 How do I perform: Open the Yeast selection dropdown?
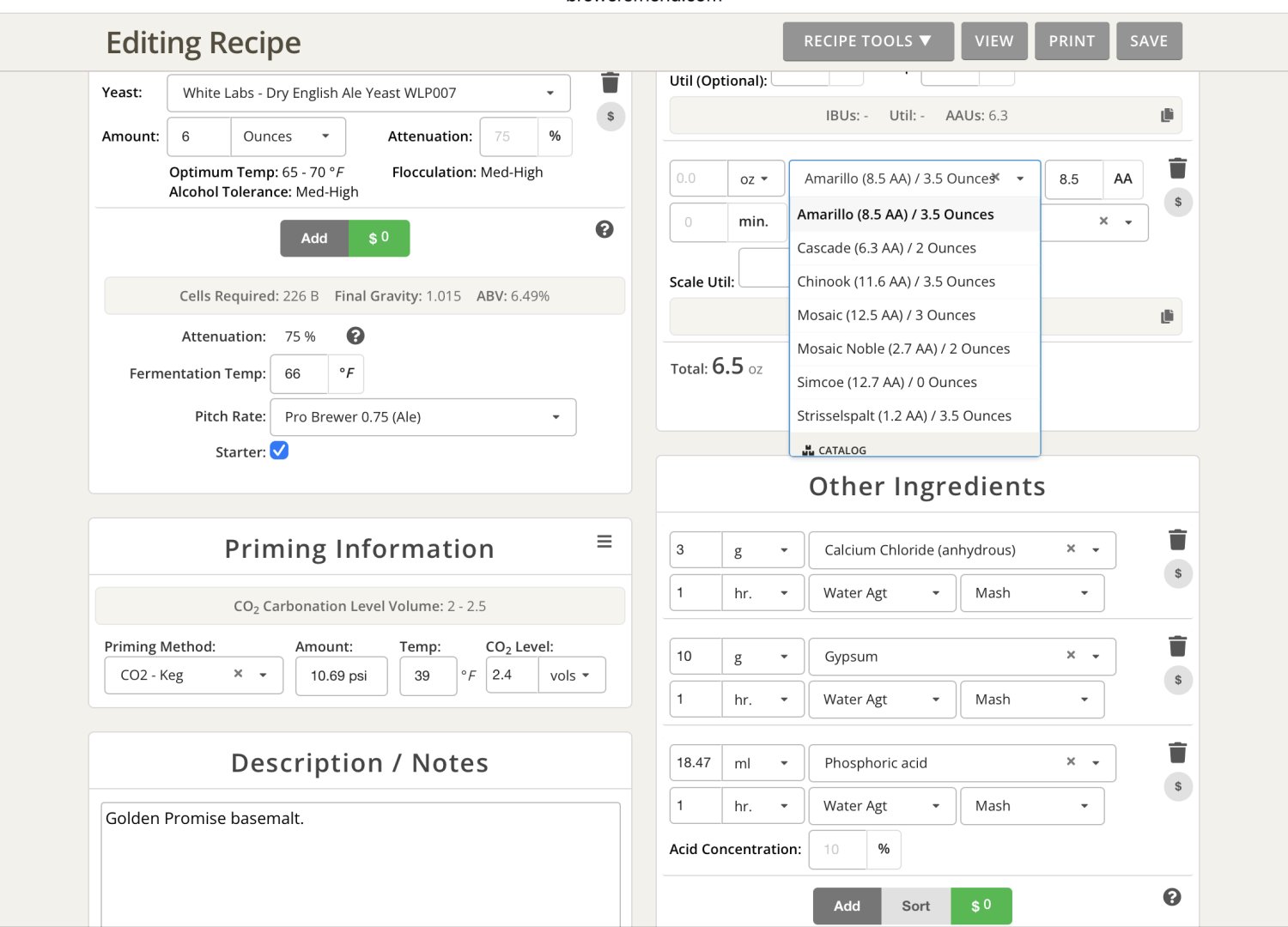369,93
